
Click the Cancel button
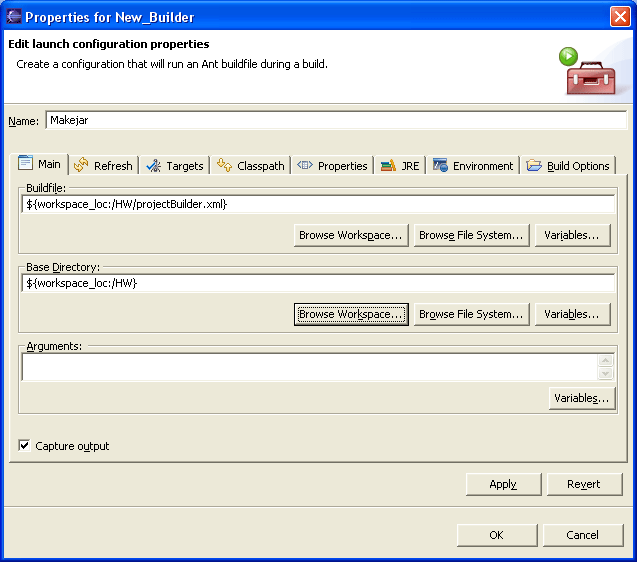tap(583, 535)
